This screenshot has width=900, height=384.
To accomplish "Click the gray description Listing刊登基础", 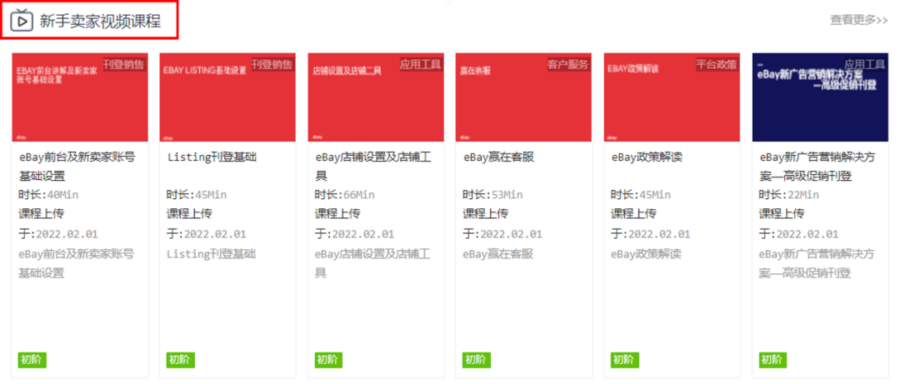I will click(212, 254).
